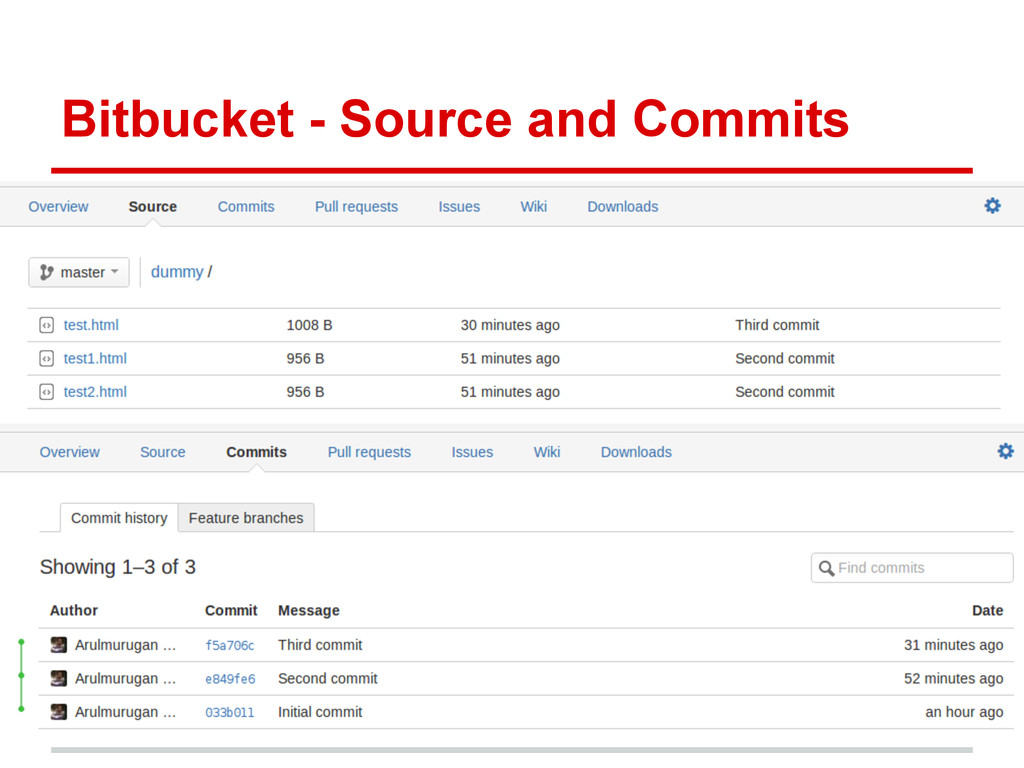1024x768 pixels.
Task: Click 51 minutes ago for test2.html
Action: click(x=510, y=392)
